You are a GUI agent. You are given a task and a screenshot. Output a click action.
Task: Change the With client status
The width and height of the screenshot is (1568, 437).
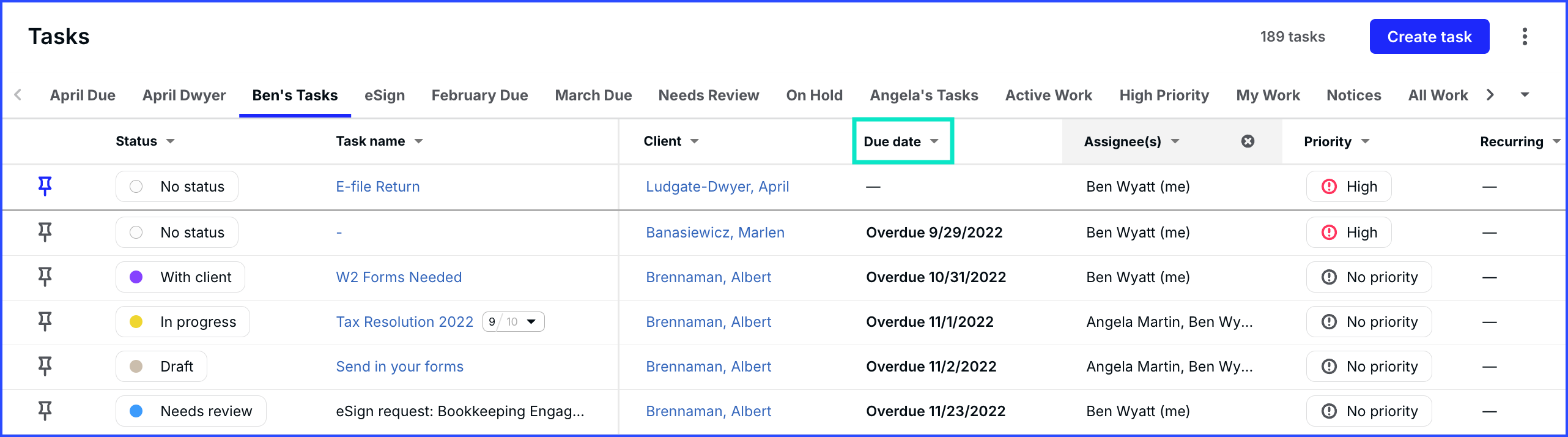180,277
